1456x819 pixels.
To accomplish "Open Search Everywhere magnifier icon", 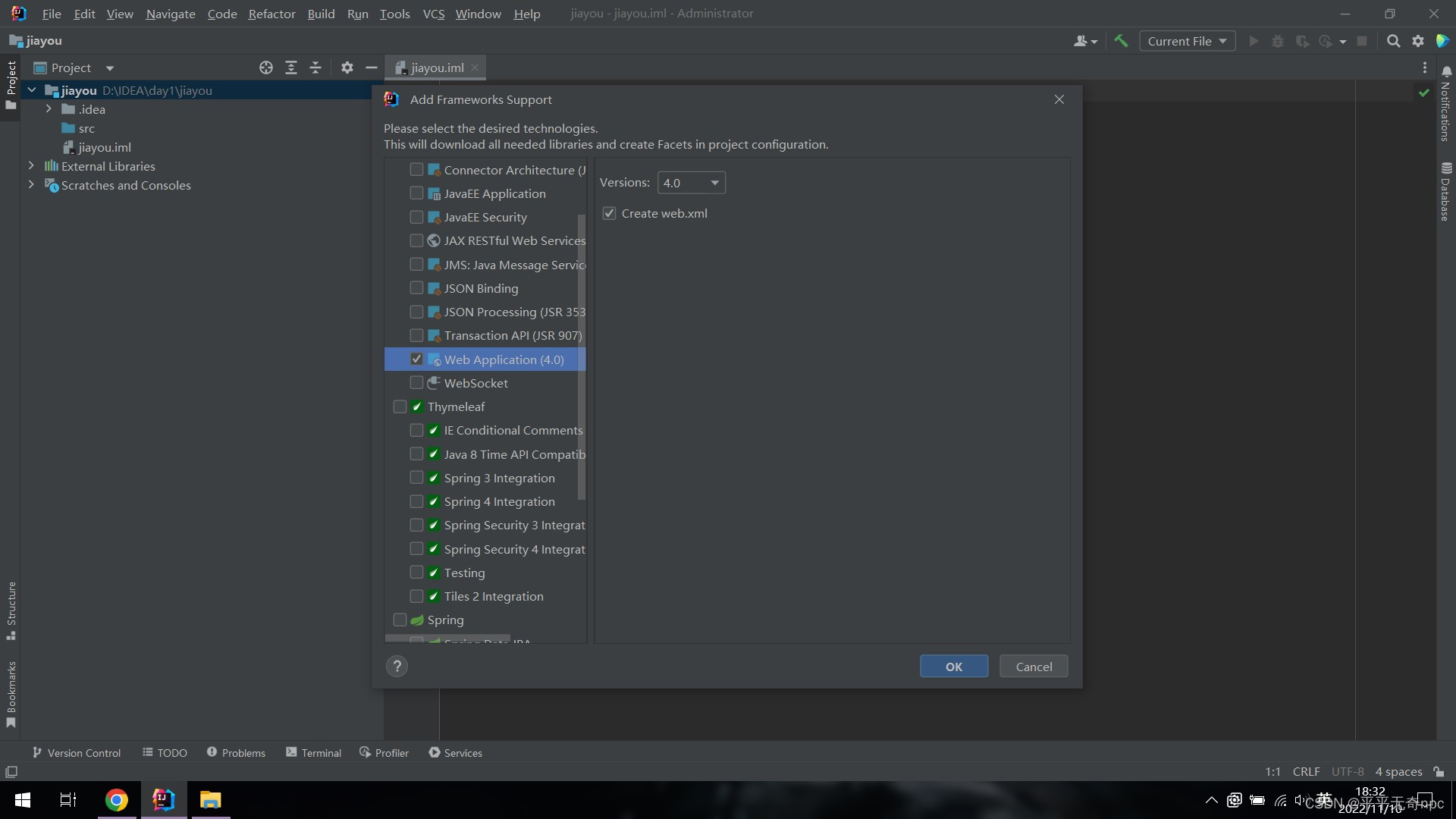I will [1393, 41].
